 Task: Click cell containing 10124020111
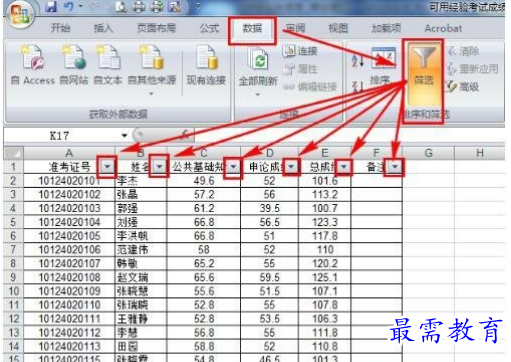click(x=69, y=319)
